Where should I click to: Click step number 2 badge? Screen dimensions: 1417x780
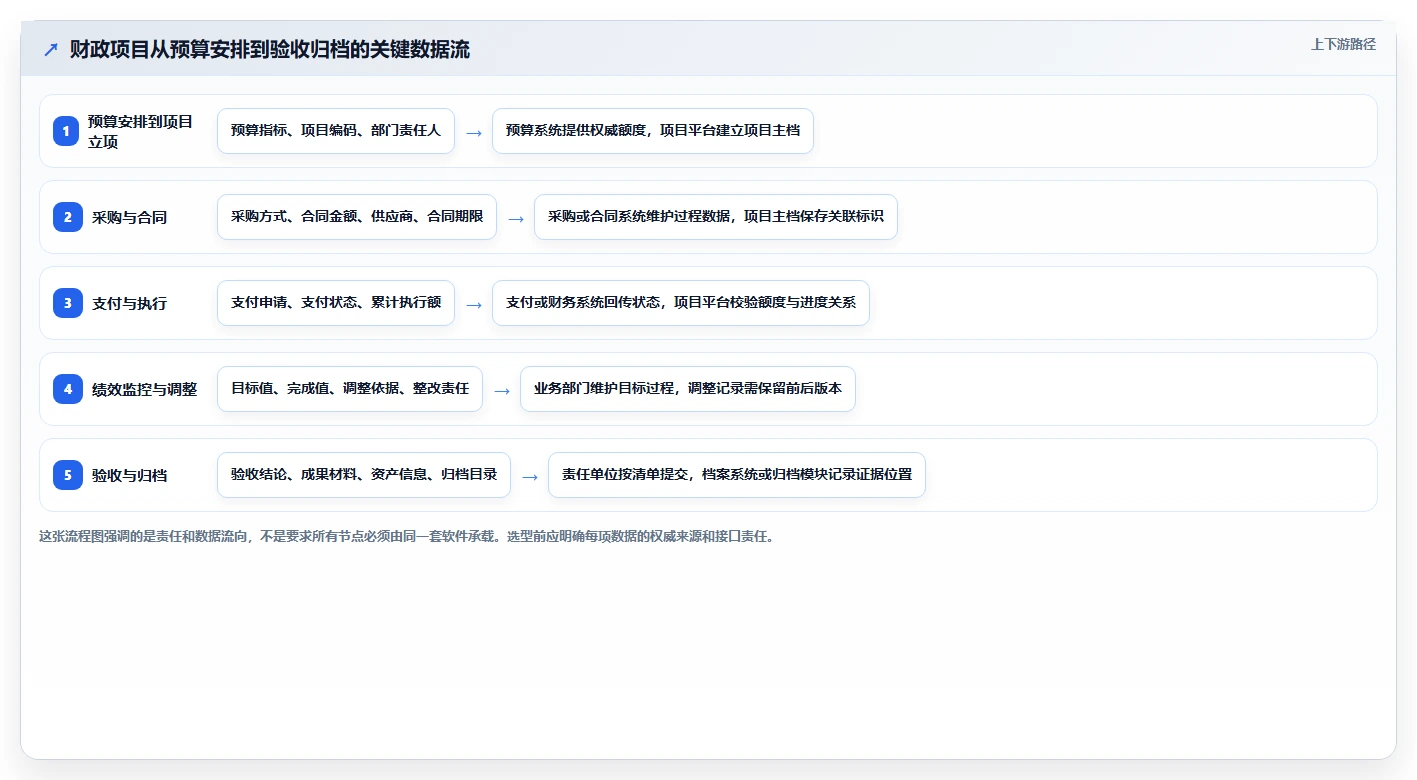(x=67, y=217)
